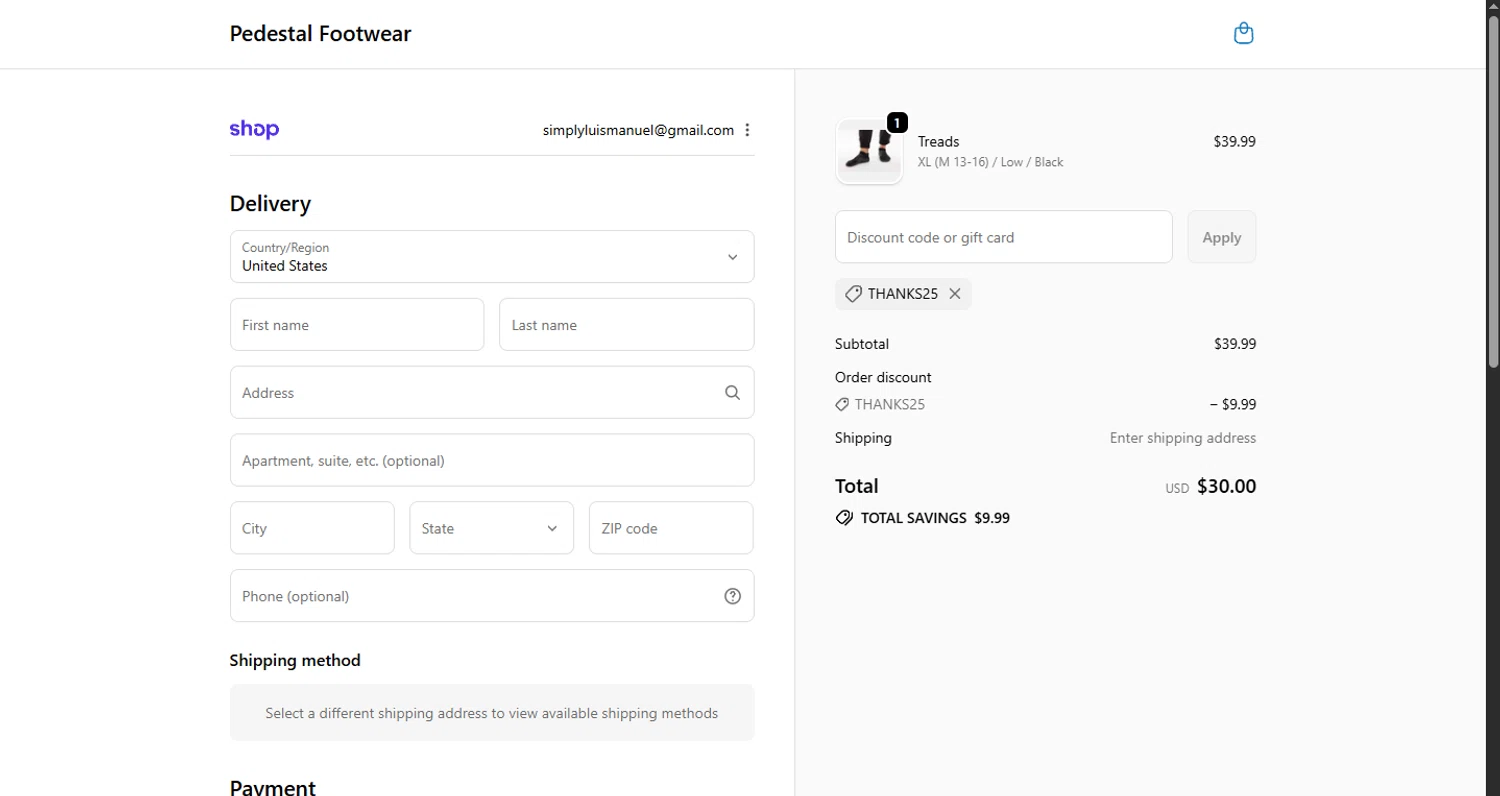Expand the Country/Region chevron arrow
Image resolution: width=1500 pixels, height=796 pixels.
tap(732, 257)
